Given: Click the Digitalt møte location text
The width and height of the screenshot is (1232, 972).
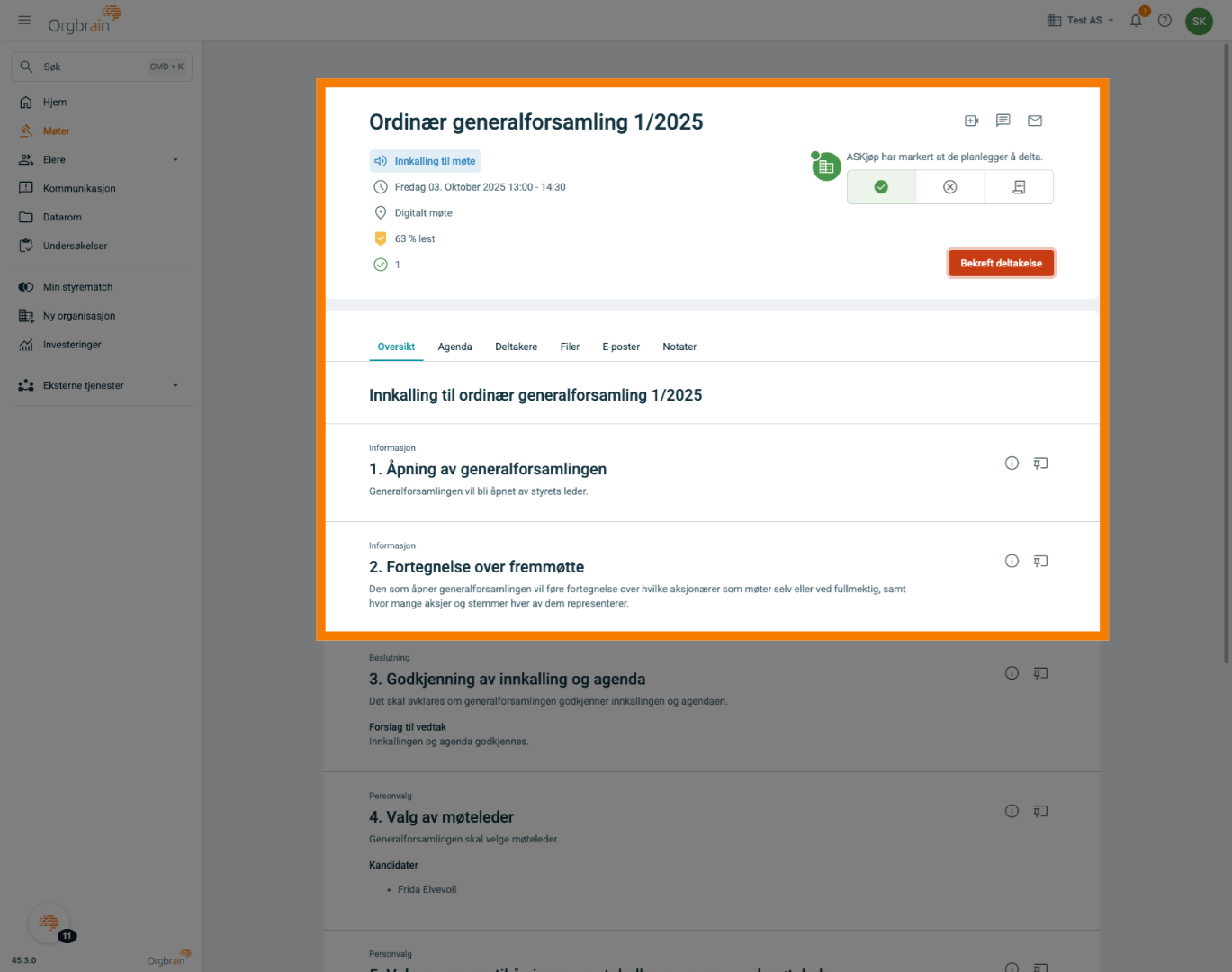Looking at the screenshot, I should click(424, 213).
